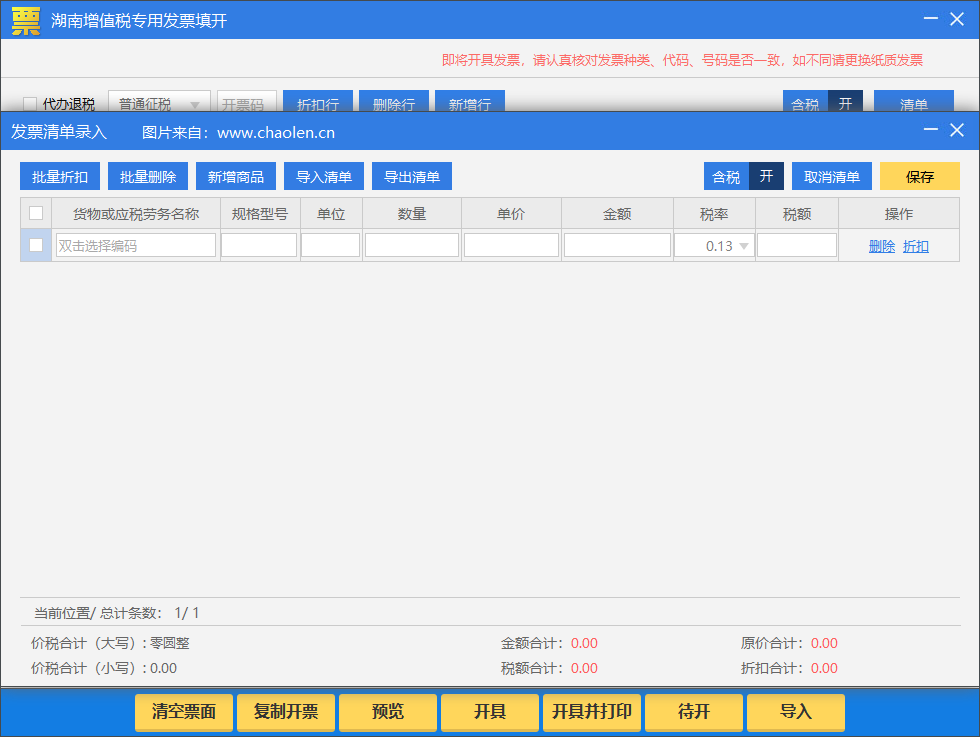Viewport: 980px width, 737px height.
Task: Close the 湖南增值税专用发票填开 main window
Action: pos(957,19)
